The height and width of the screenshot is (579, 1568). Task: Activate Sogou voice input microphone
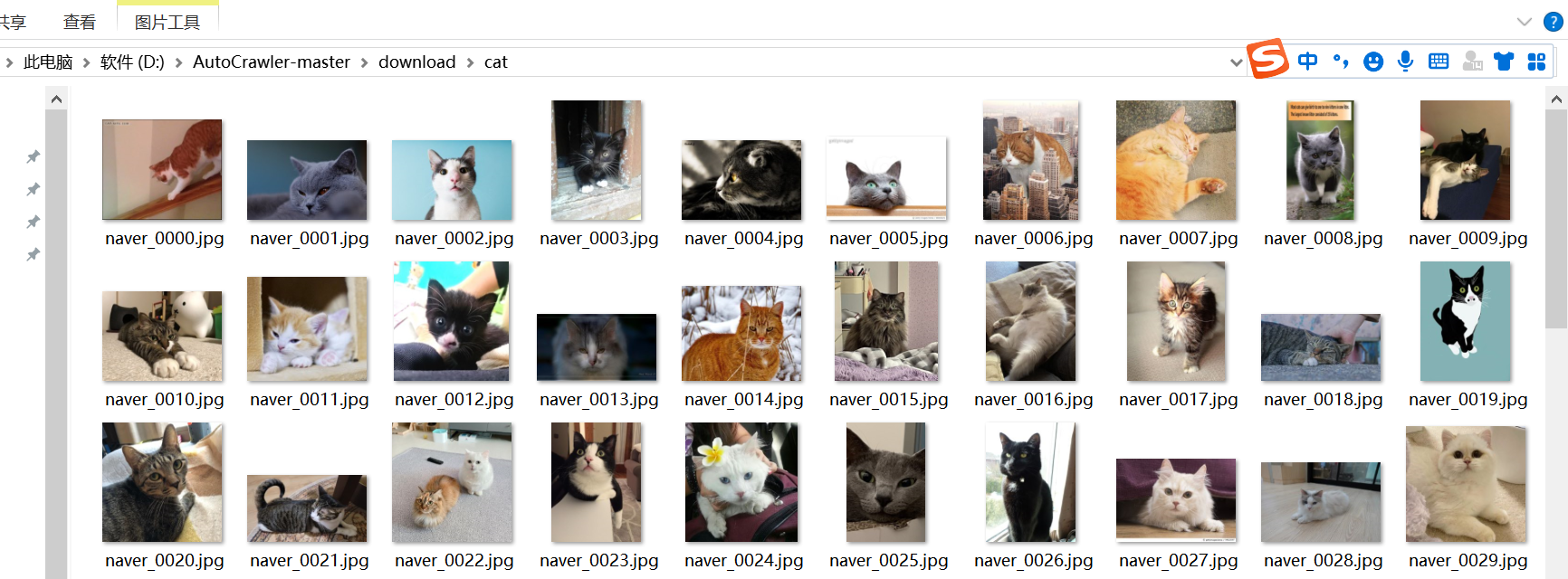click(1405, 61)
